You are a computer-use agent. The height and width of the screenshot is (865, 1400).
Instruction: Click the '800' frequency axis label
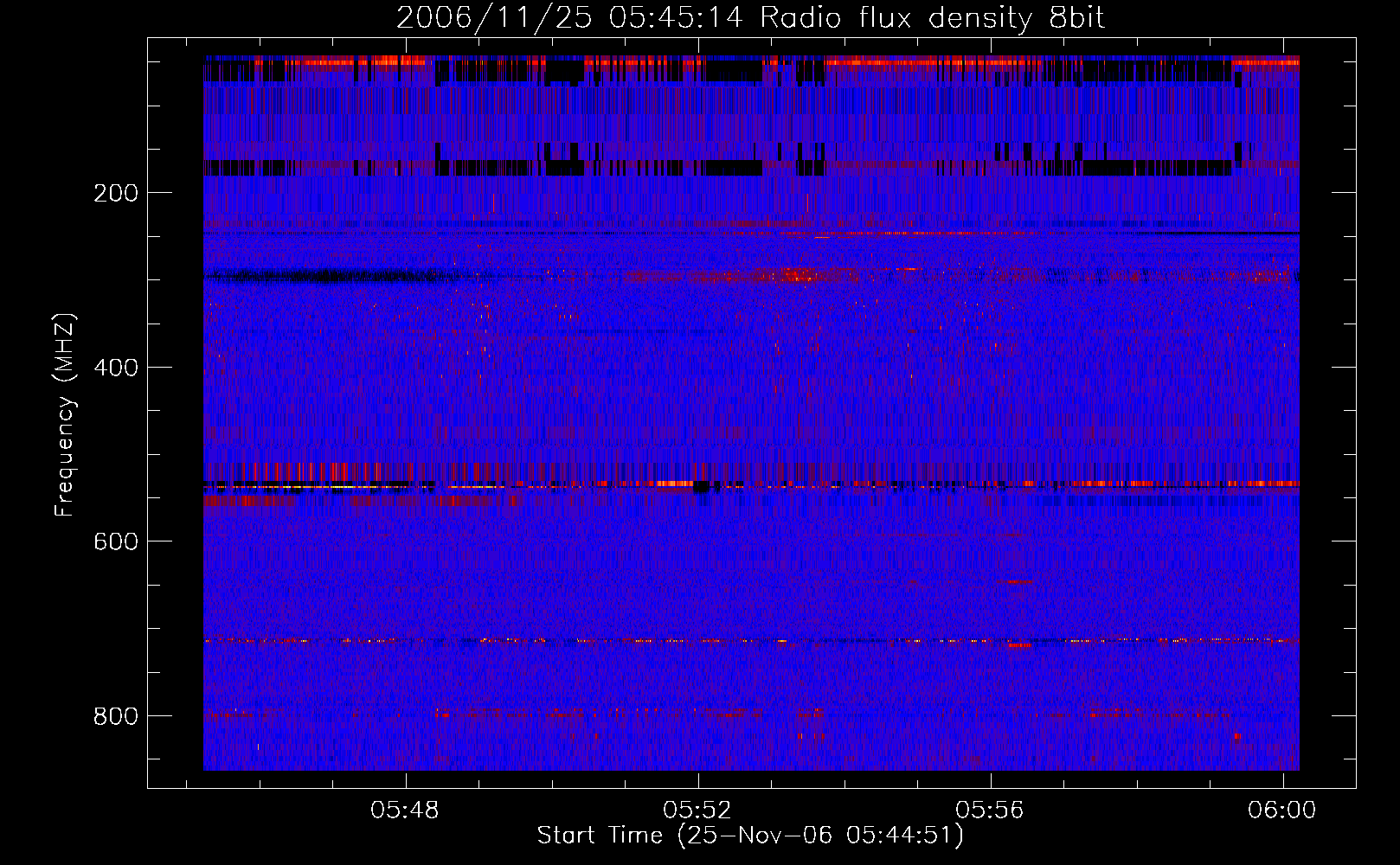tap(116, 716)
